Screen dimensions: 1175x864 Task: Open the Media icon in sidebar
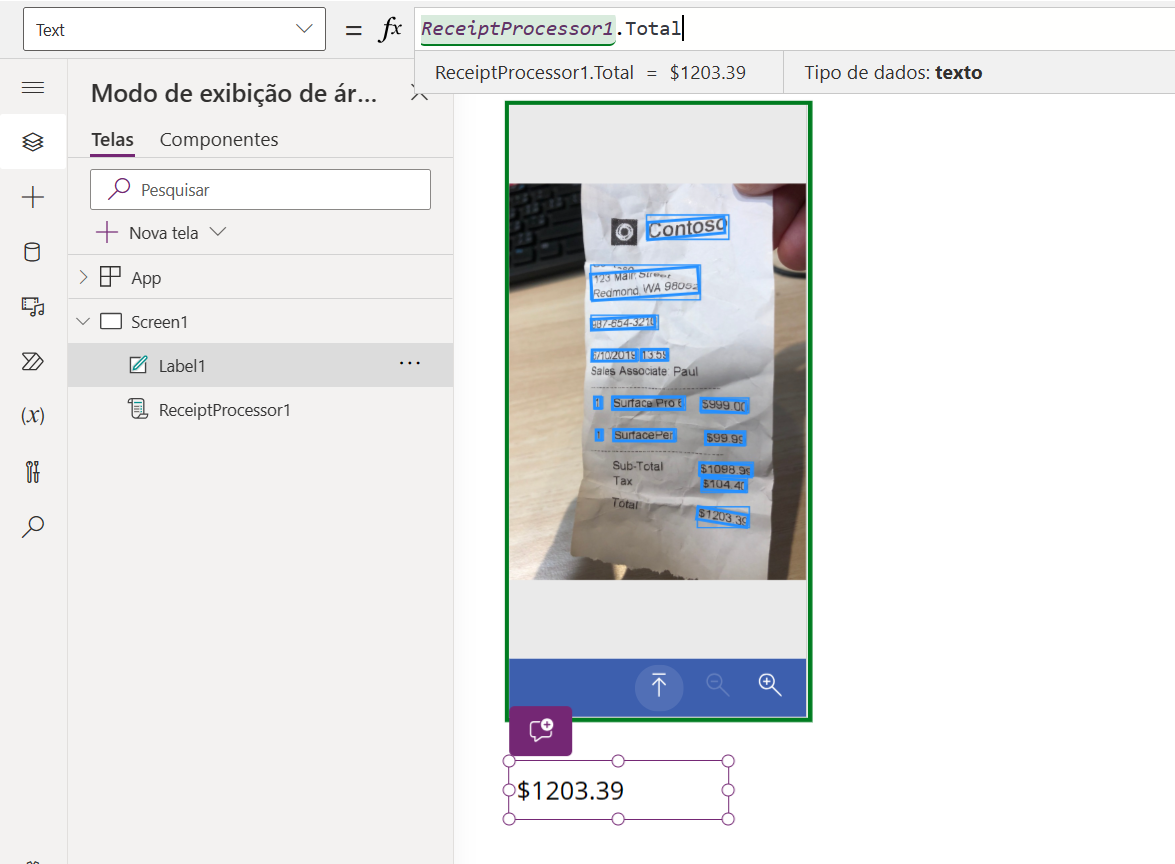point(33,306)
